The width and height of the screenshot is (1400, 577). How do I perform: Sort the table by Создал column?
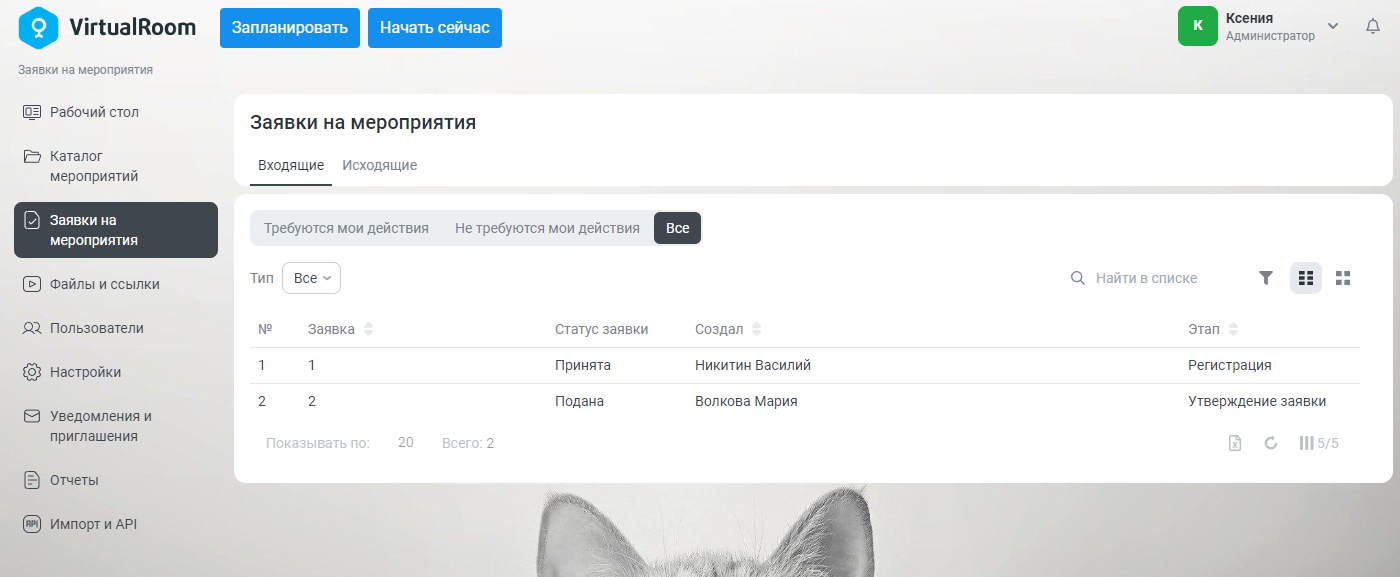(x=756, y=329)
